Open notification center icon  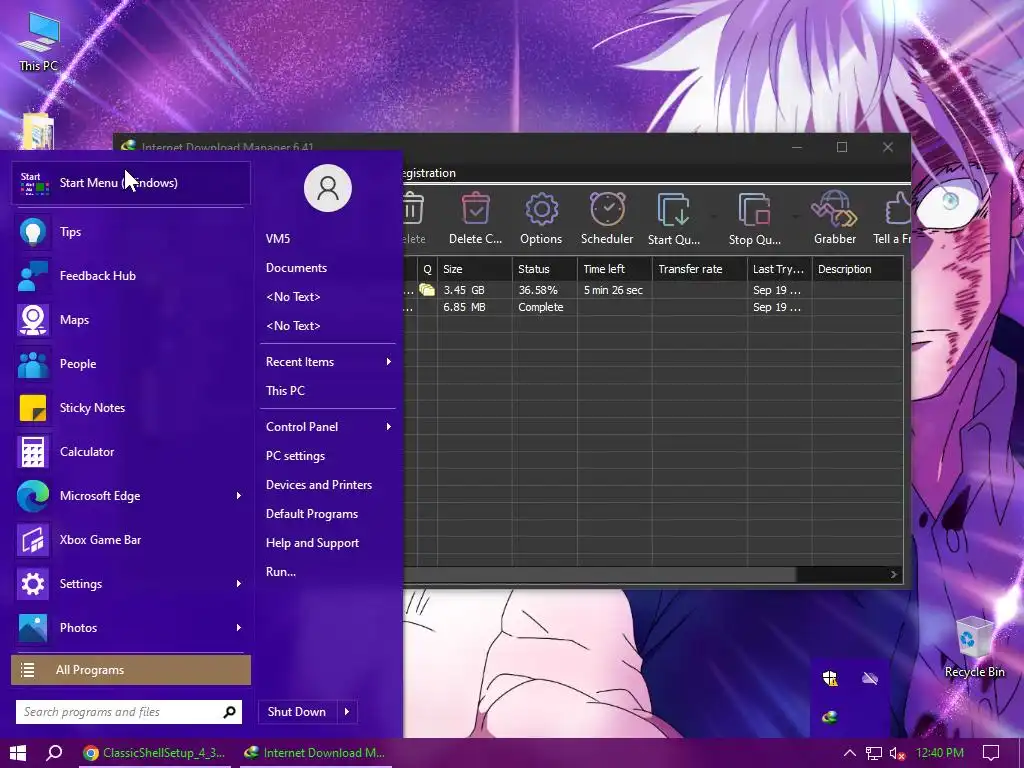click(x=991, y=753)
